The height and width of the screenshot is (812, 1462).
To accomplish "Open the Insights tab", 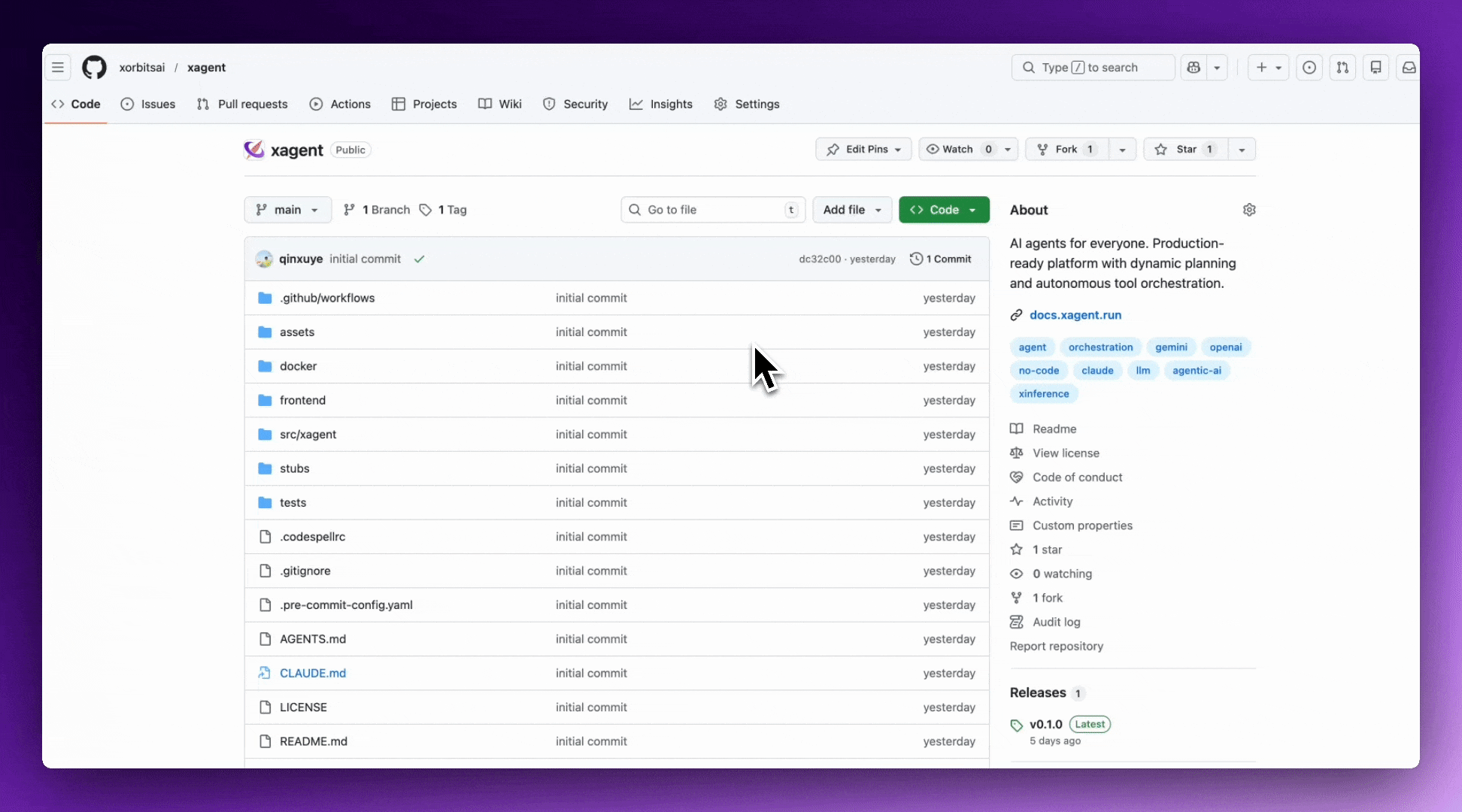I will click(x=661, y=105).
